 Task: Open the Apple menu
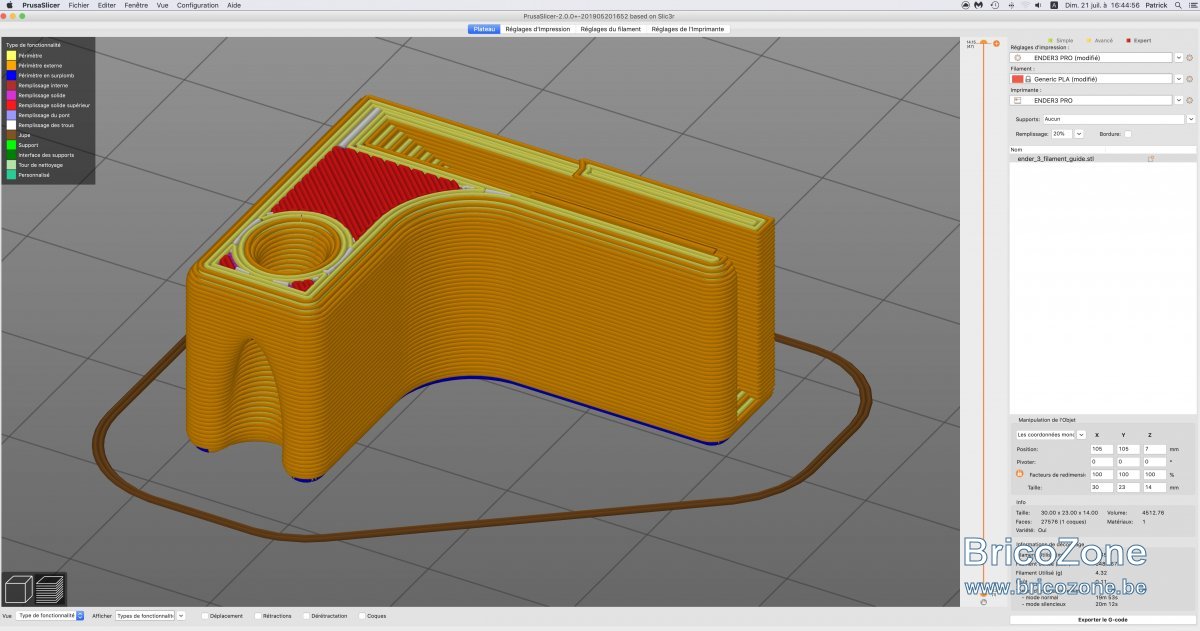10,5
